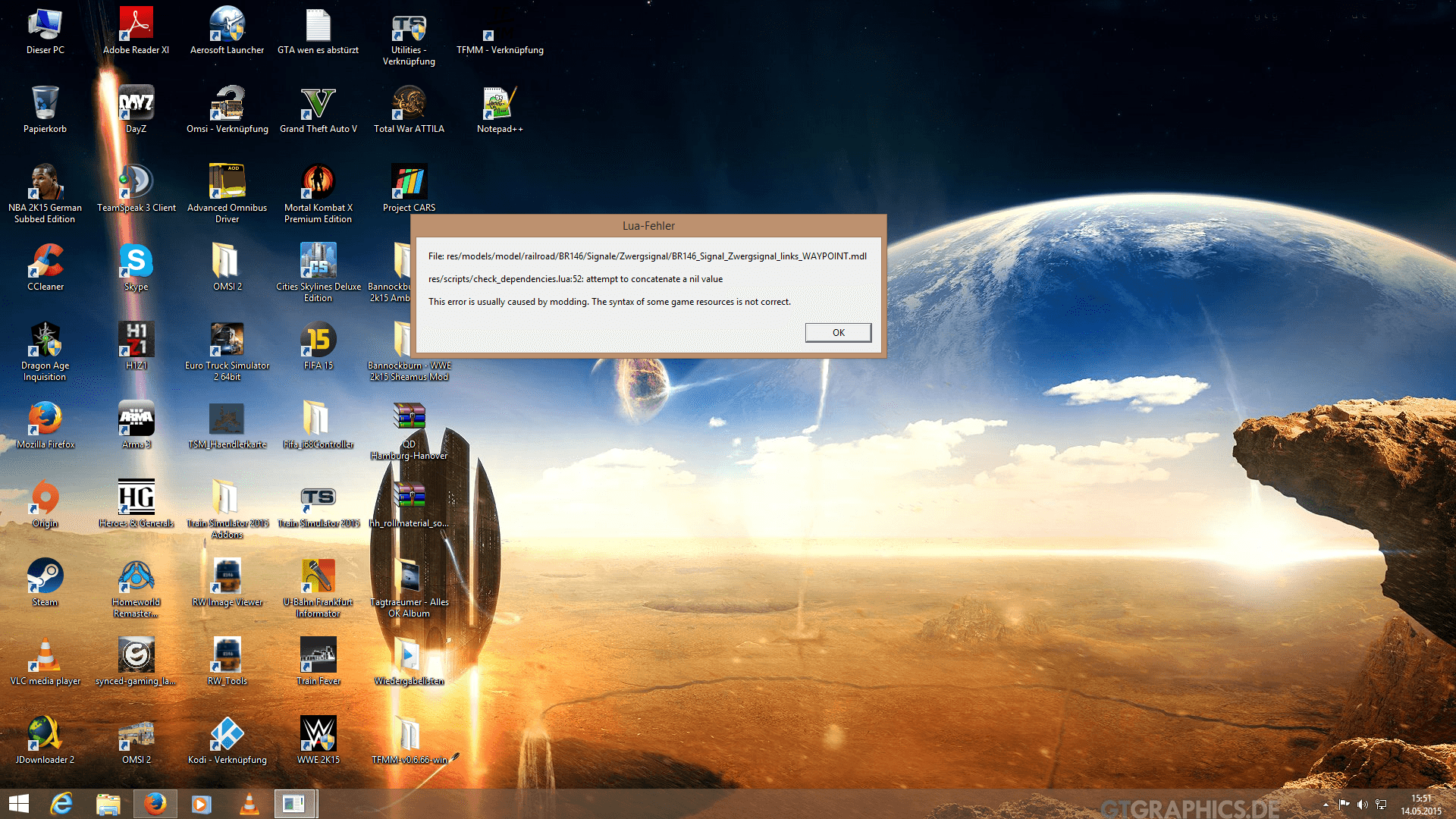Open File Explorer from the taskbar

coord(108,804)
